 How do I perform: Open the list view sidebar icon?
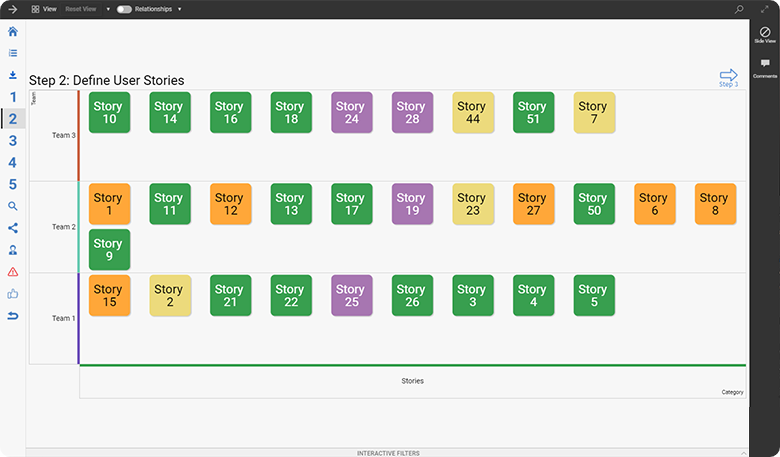[13, 53]
